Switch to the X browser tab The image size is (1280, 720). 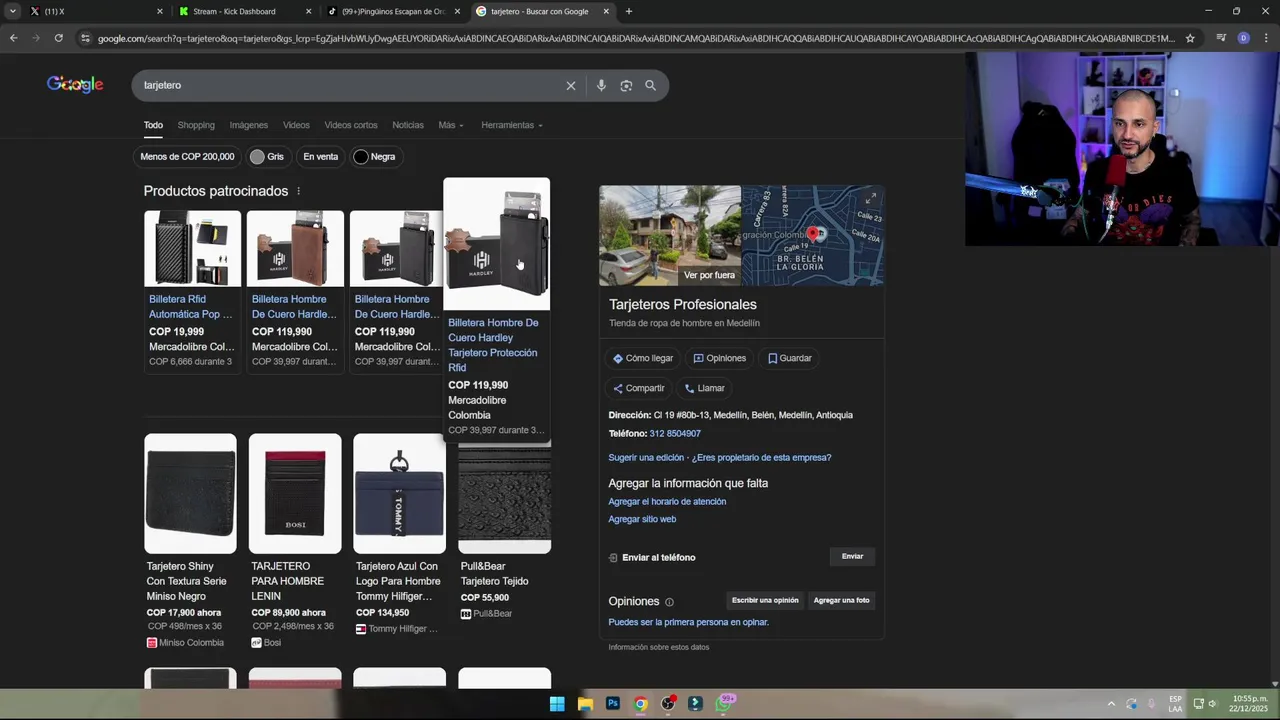pyautogui.click(x=95, y=11)
